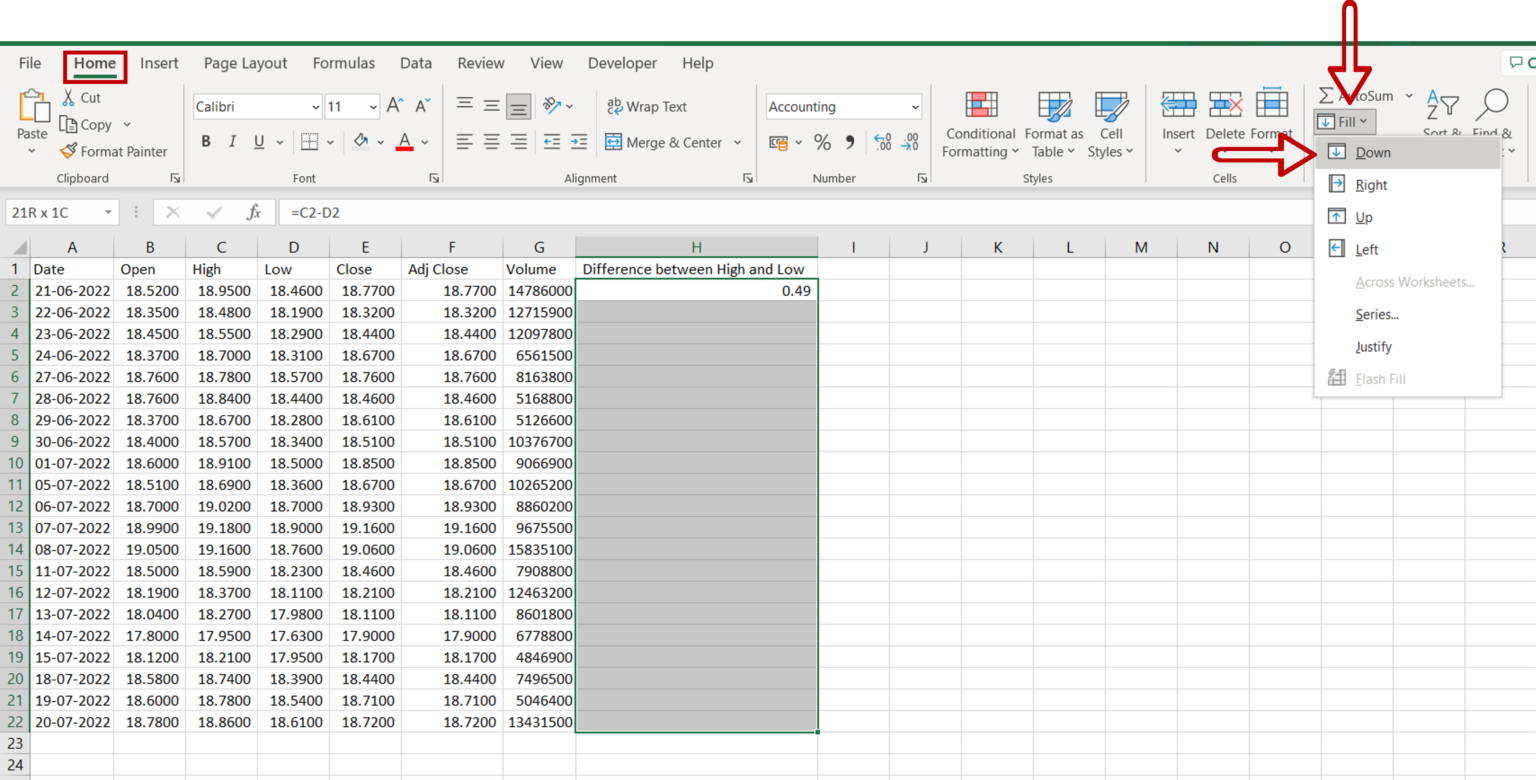
Task: Choose Series... in the Fill menu
Action: 1408,314
